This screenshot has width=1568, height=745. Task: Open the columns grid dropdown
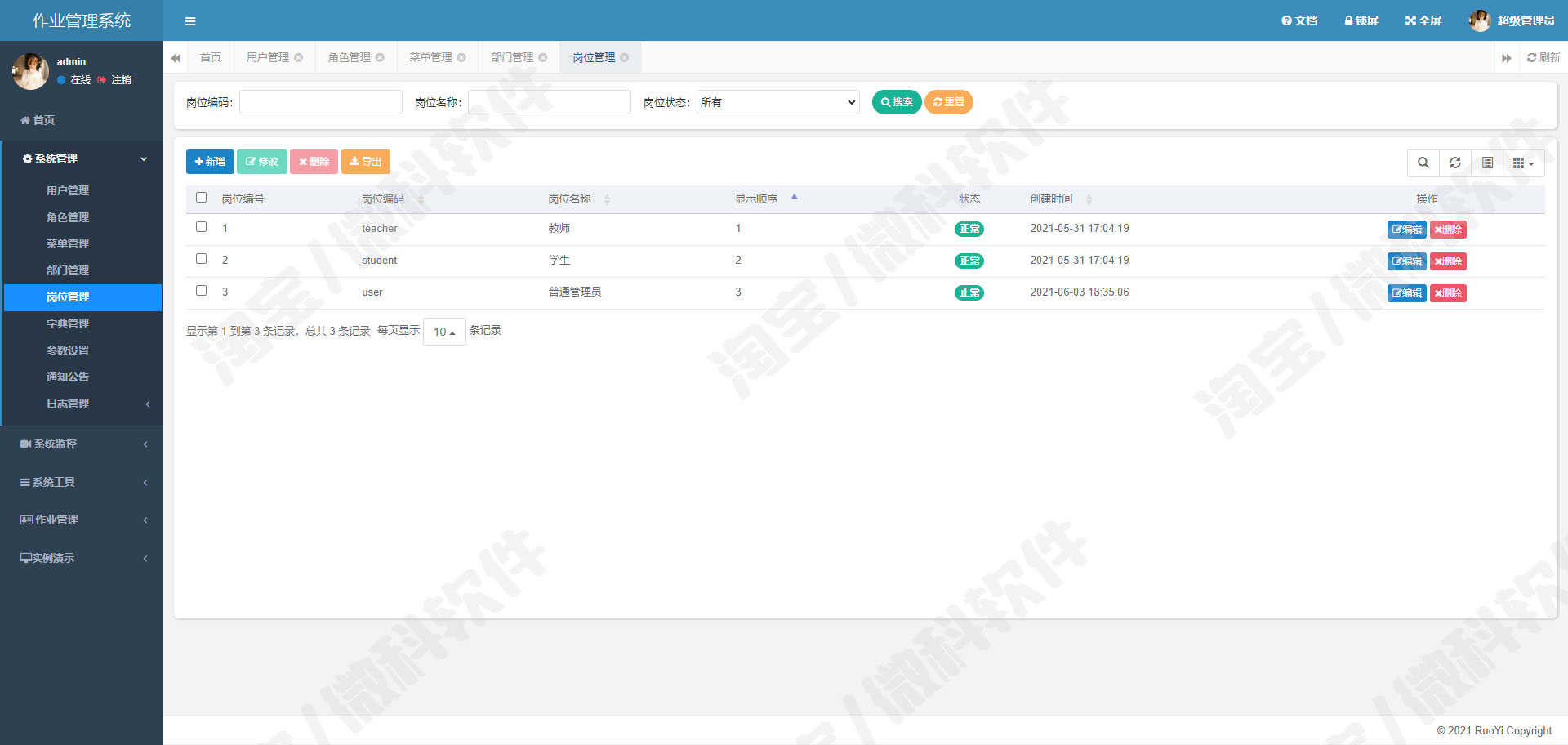coord(1523,163)
